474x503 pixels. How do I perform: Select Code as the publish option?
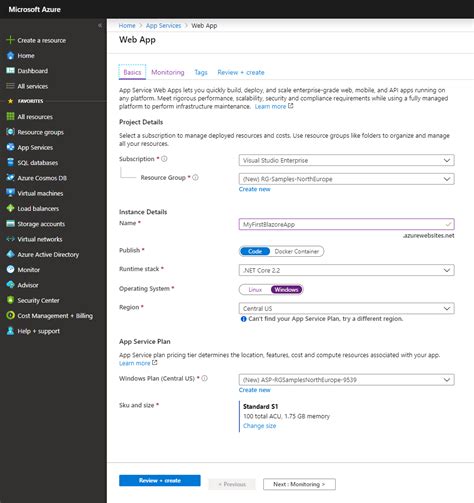click(x=255, y=251)
